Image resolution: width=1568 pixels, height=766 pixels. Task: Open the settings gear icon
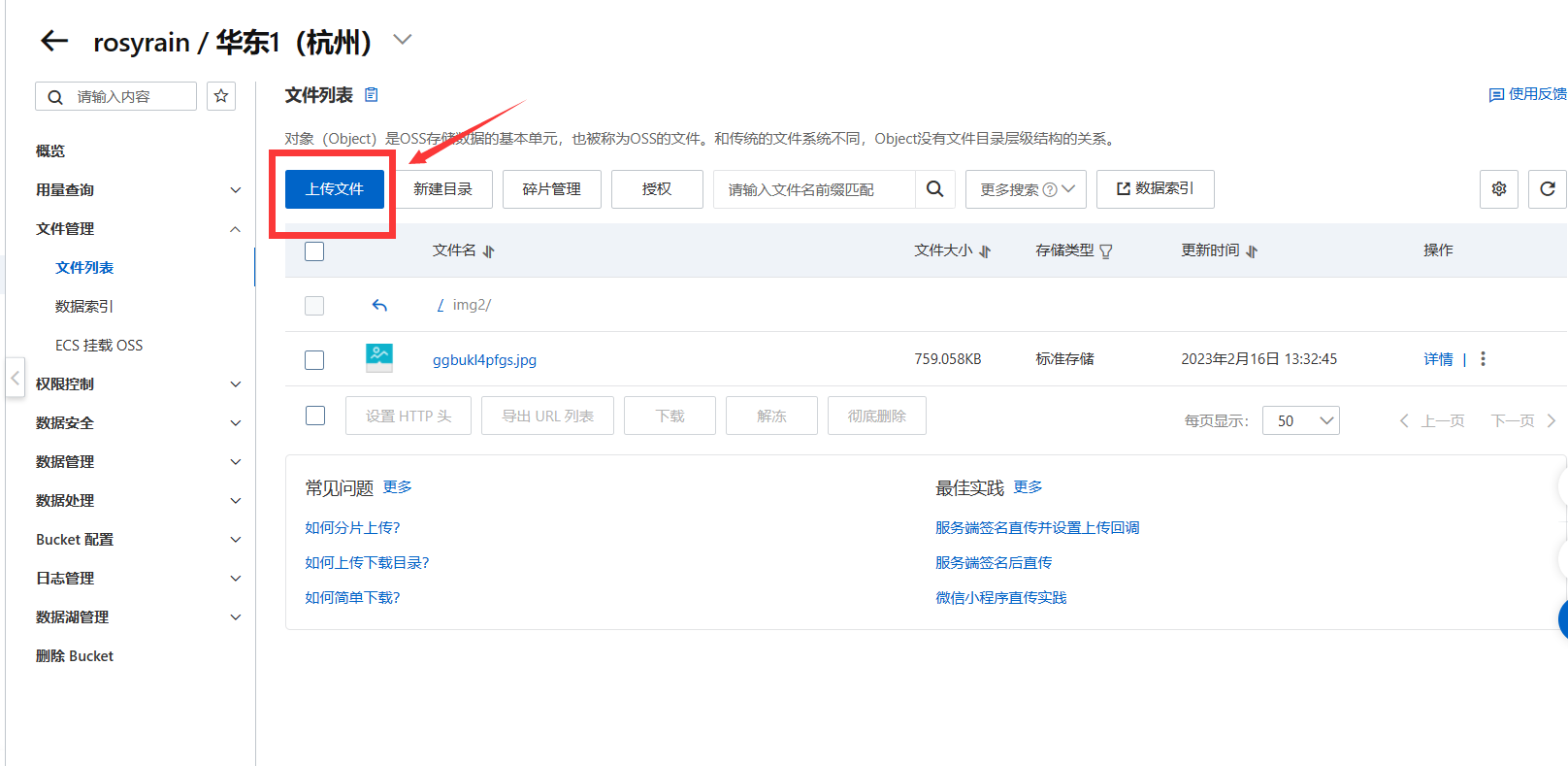point(1498,189)
